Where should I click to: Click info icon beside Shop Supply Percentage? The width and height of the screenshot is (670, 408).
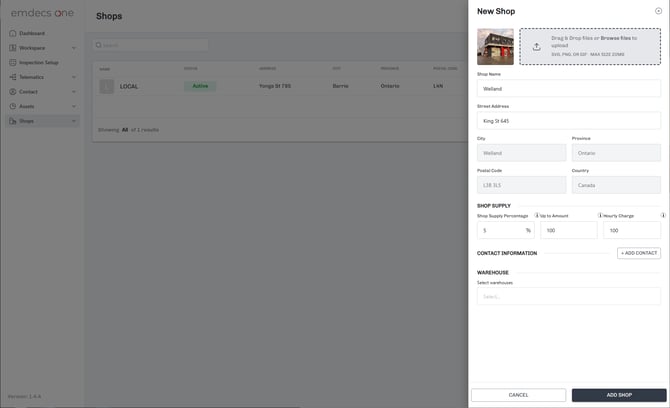click(537, 215)
